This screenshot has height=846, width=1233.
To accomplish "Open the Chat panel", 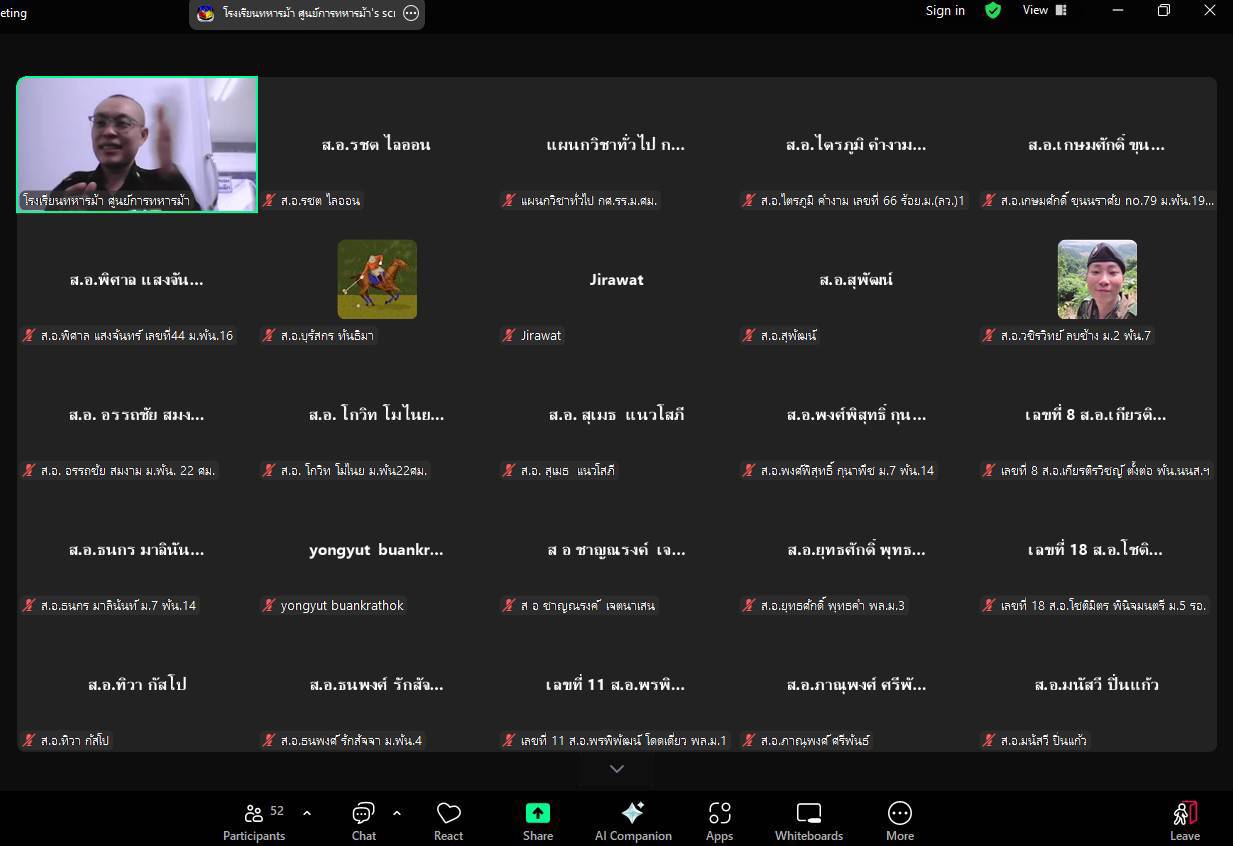I will [364, 822].
